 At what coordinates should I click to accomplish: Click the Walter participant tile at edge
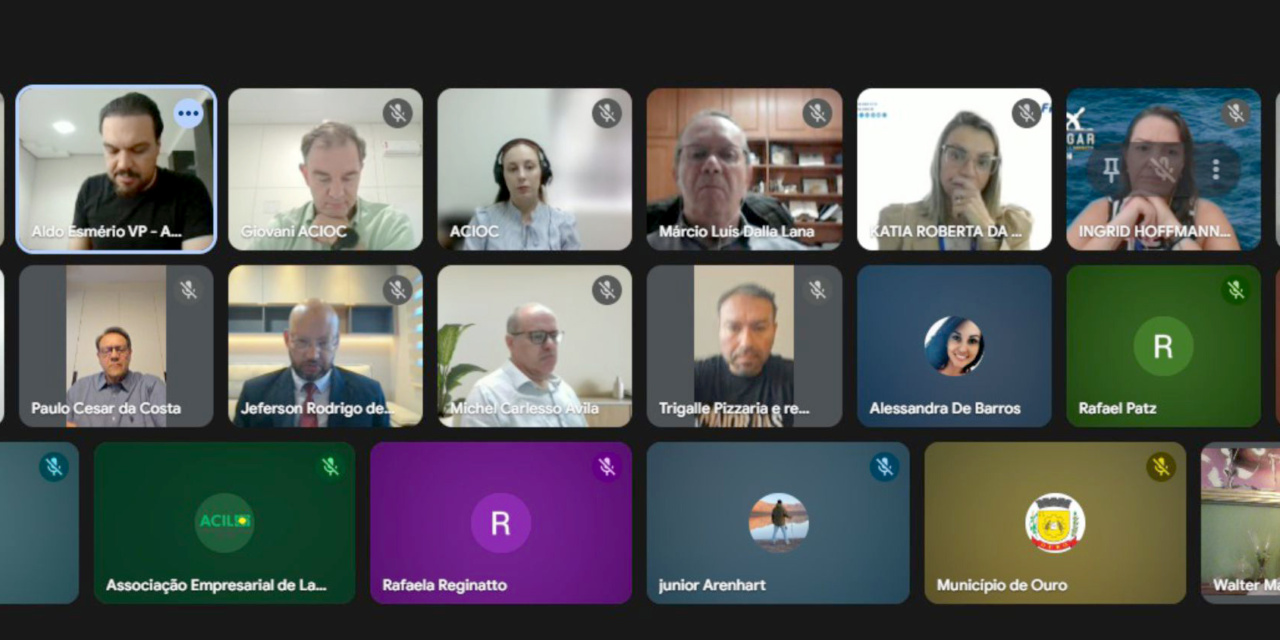(x=1240, y=523)
